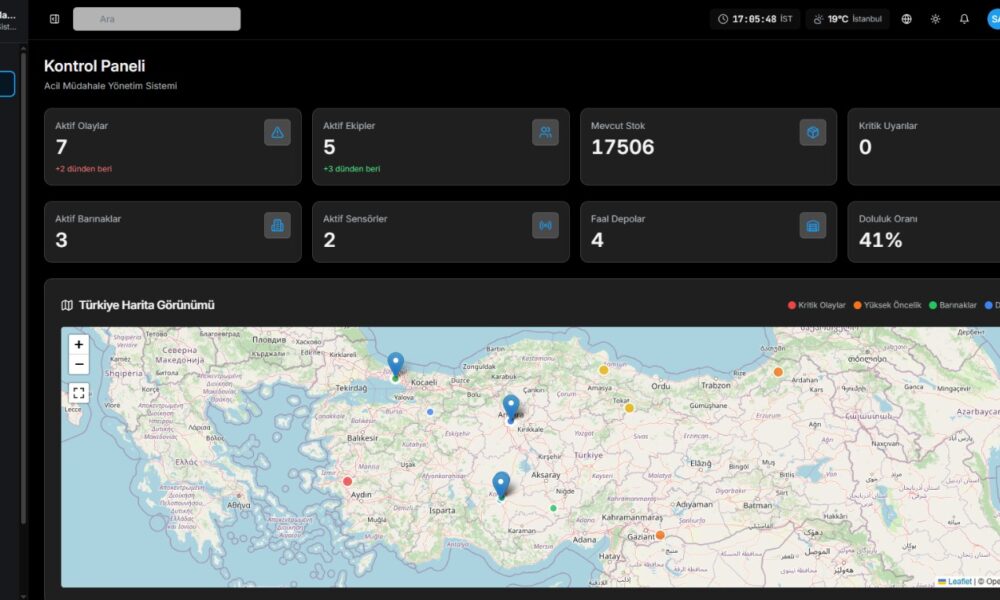
Task: Toggle fullscreen map view
Action: [x=79, y=393]
